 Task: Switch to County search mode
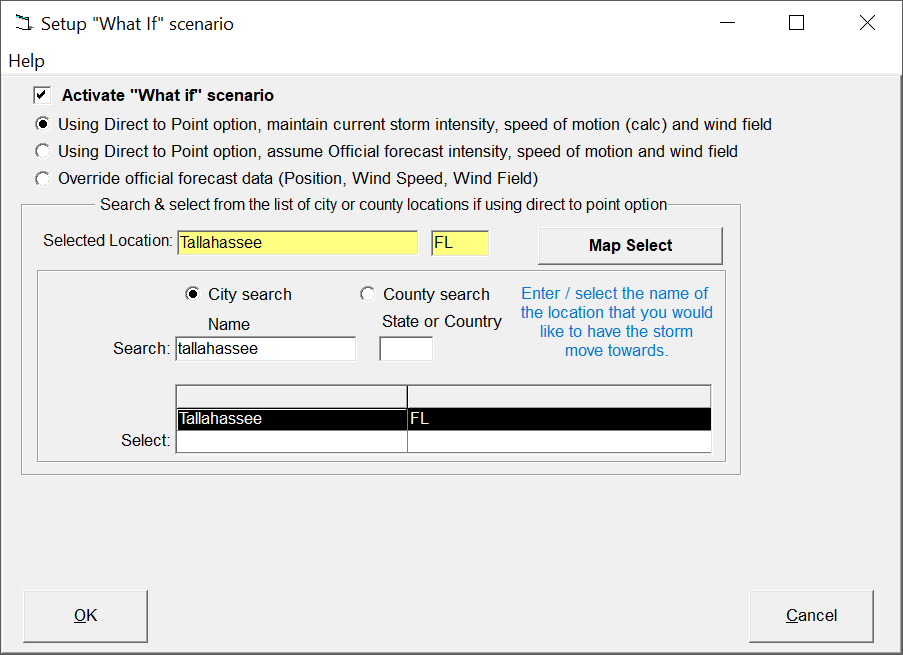[x=367, y=294]
